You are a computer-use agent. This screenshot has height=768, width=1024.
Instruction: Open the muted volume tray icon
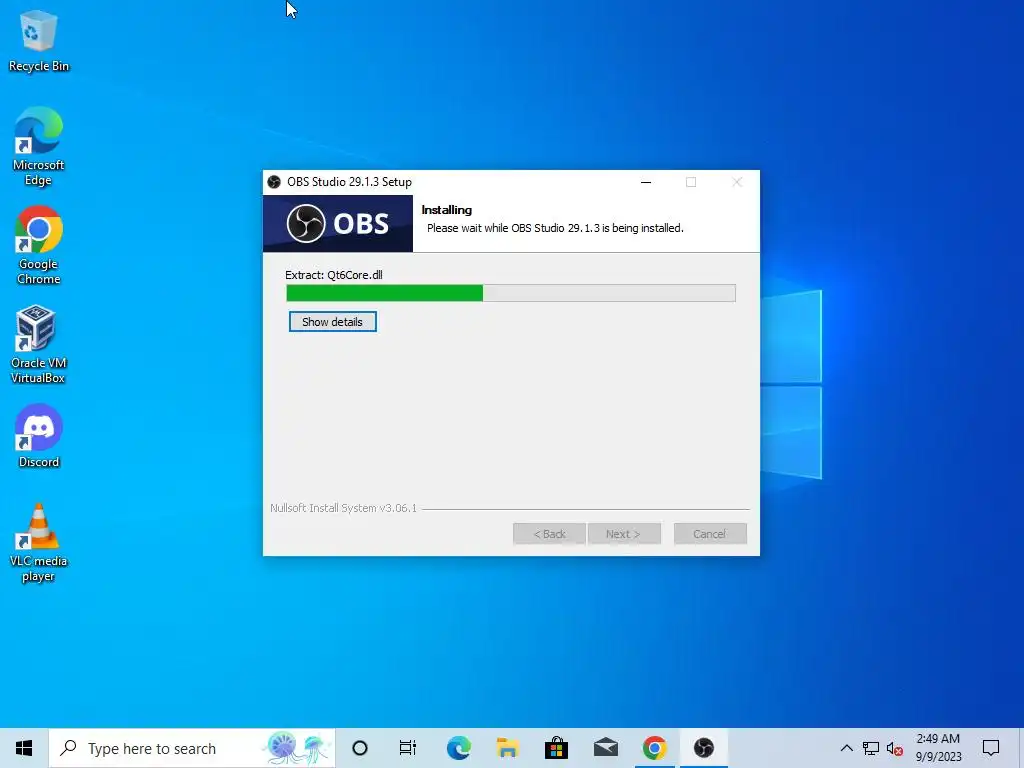tap(895, 748)
